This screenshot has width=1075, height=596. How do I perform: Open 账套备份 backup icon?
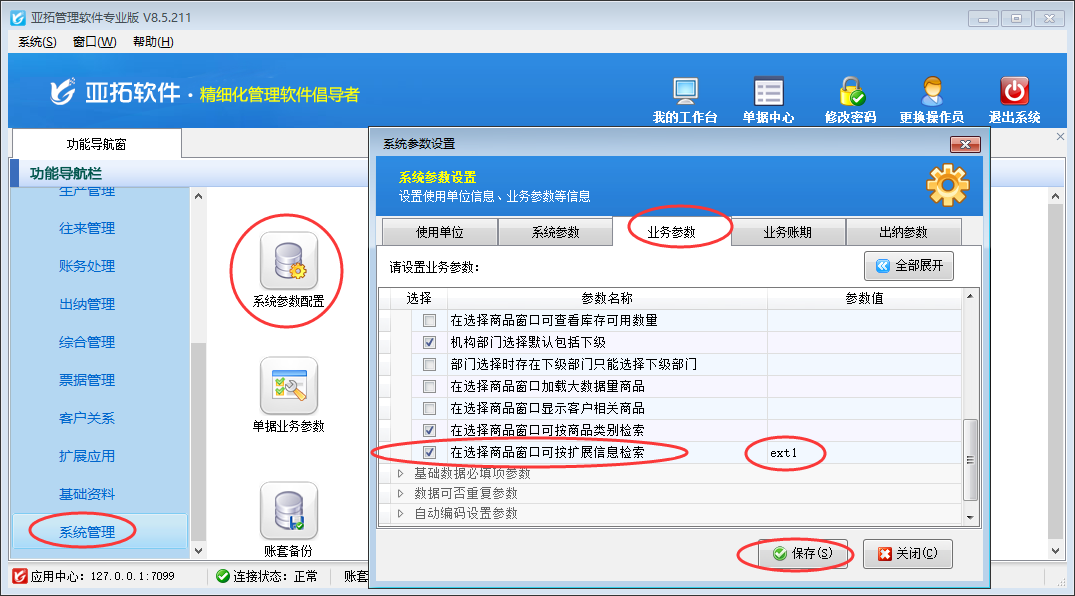pos(288,511)
